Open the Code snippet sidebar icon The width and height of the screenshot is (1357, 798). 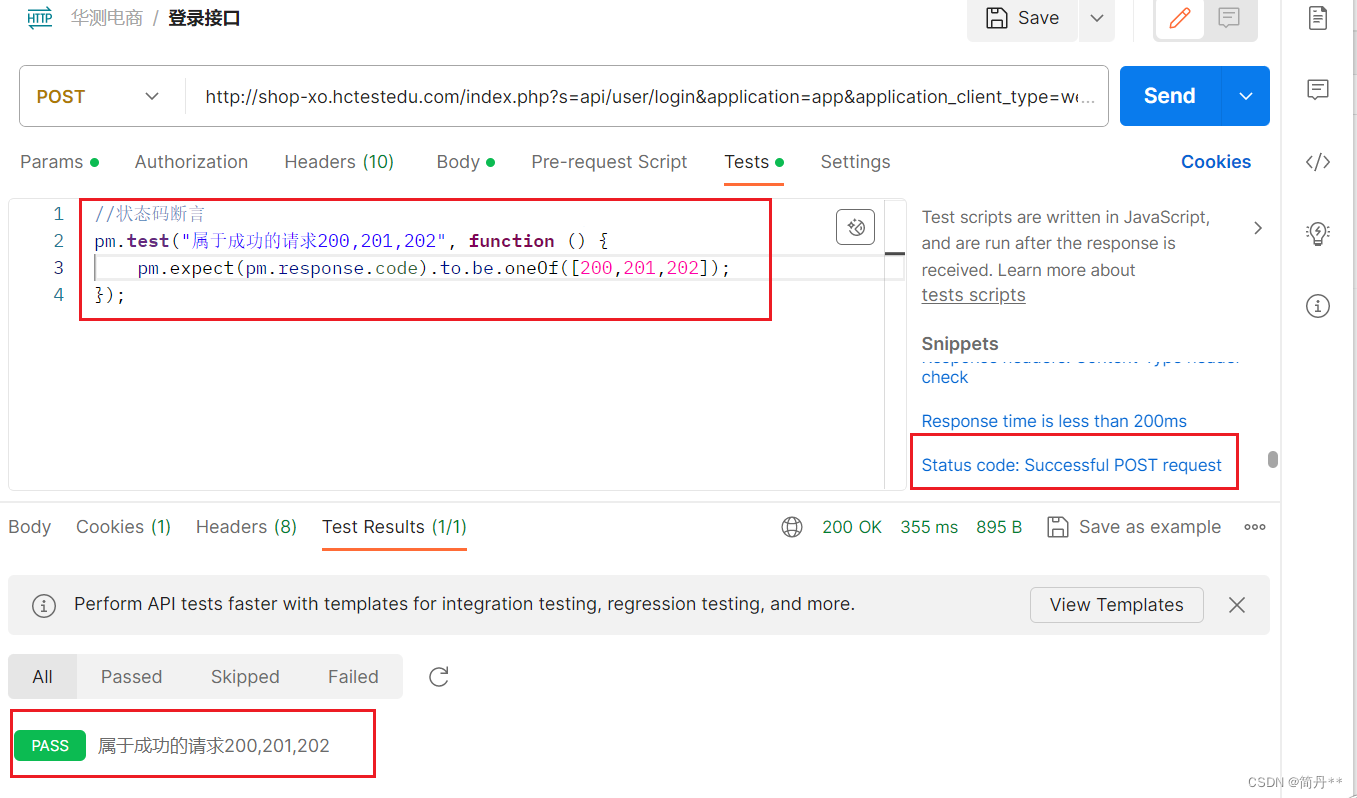point(1318,162)
